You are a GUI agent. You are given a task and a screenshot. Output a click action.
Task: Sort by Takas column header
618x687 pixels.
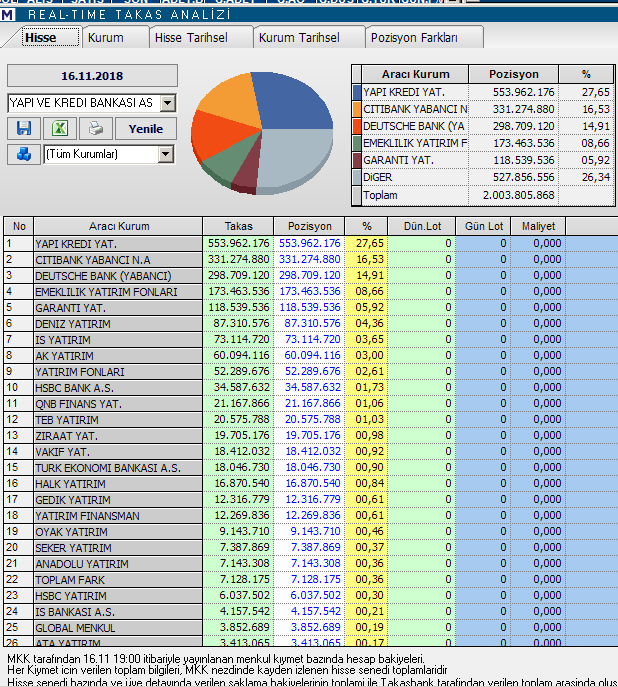(238, 226)
